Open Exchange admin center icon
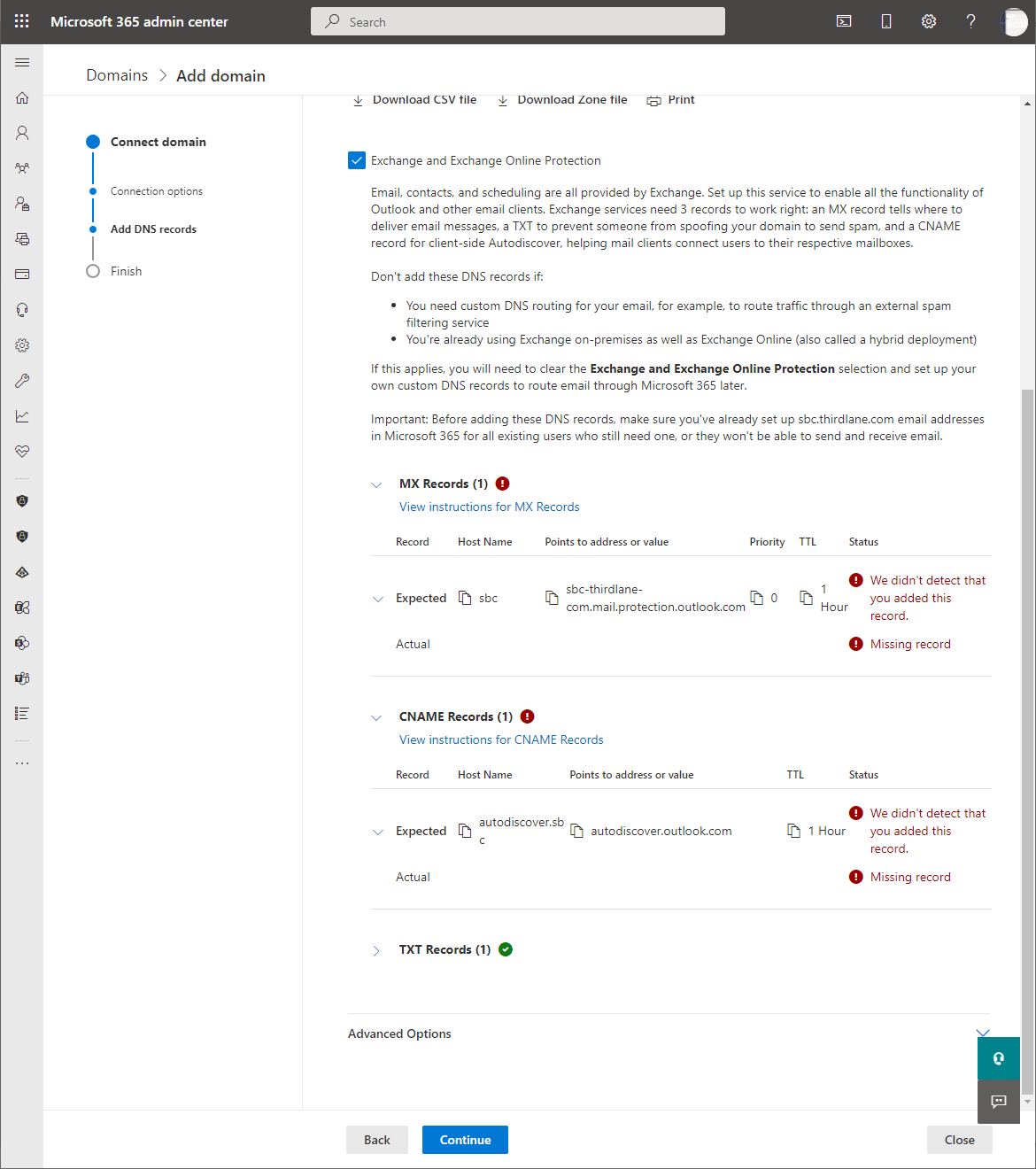Viewport: 1036px width, 1169px height. (x=22, y=608)
